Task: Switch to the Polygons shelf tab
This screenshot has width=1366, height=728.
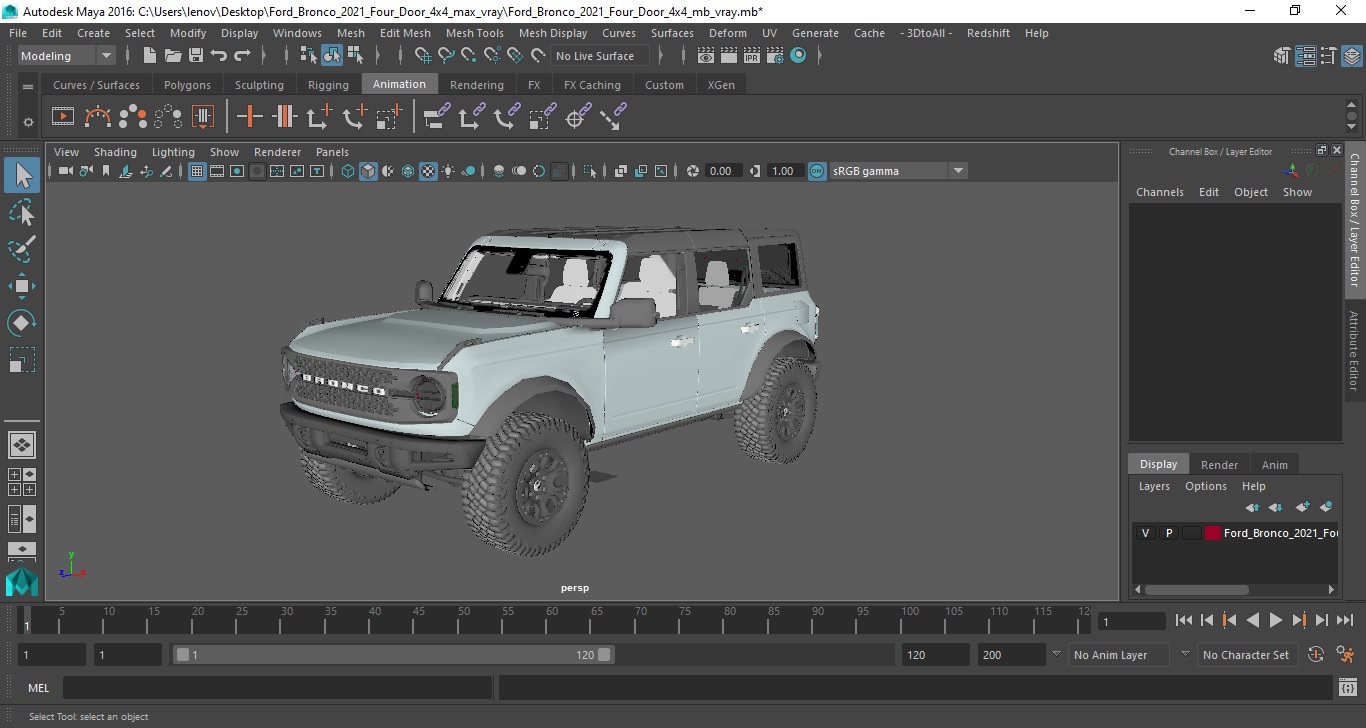Action: point(187,85)
